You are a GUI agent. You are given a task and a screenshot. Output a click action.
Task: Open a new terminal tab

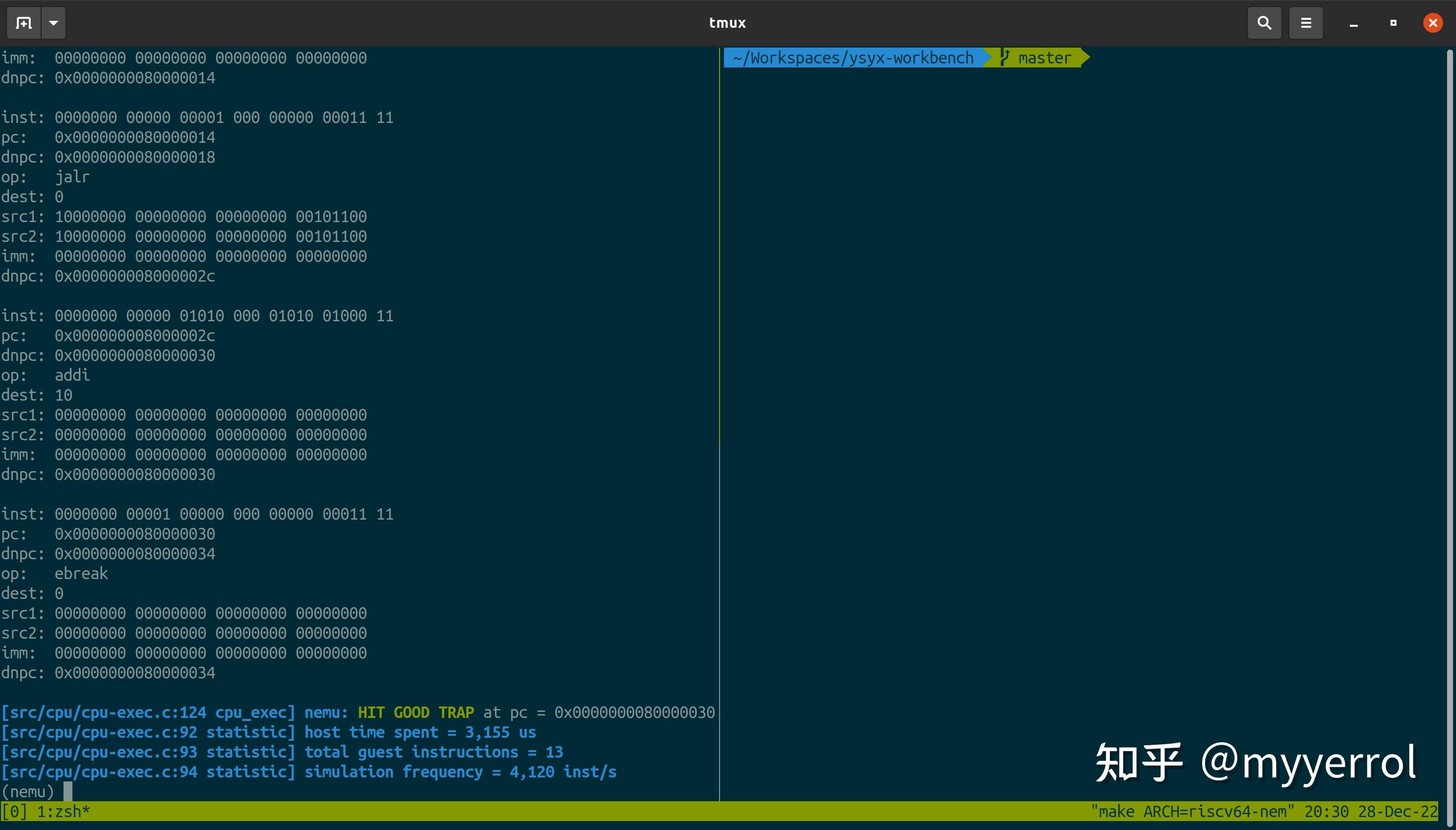coord(23,23)
